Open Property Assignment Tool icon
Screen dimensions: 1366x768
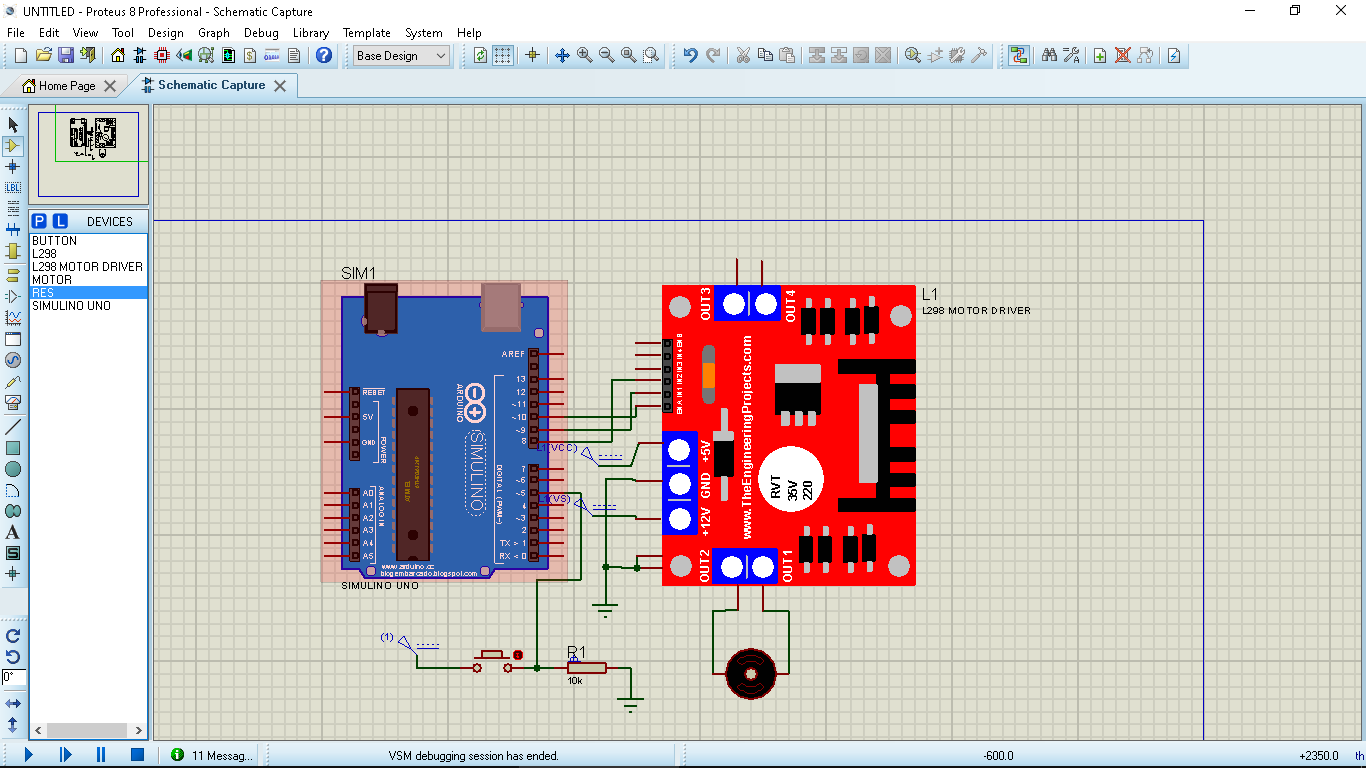point(1071,55)
